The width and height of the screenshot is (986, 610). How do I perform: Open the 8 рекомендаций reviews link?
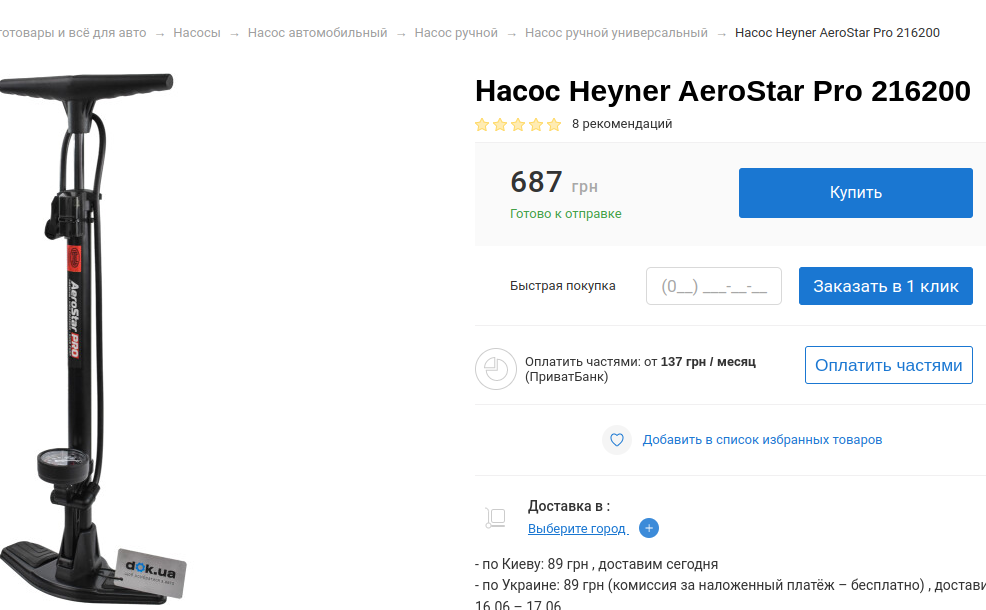621,124
